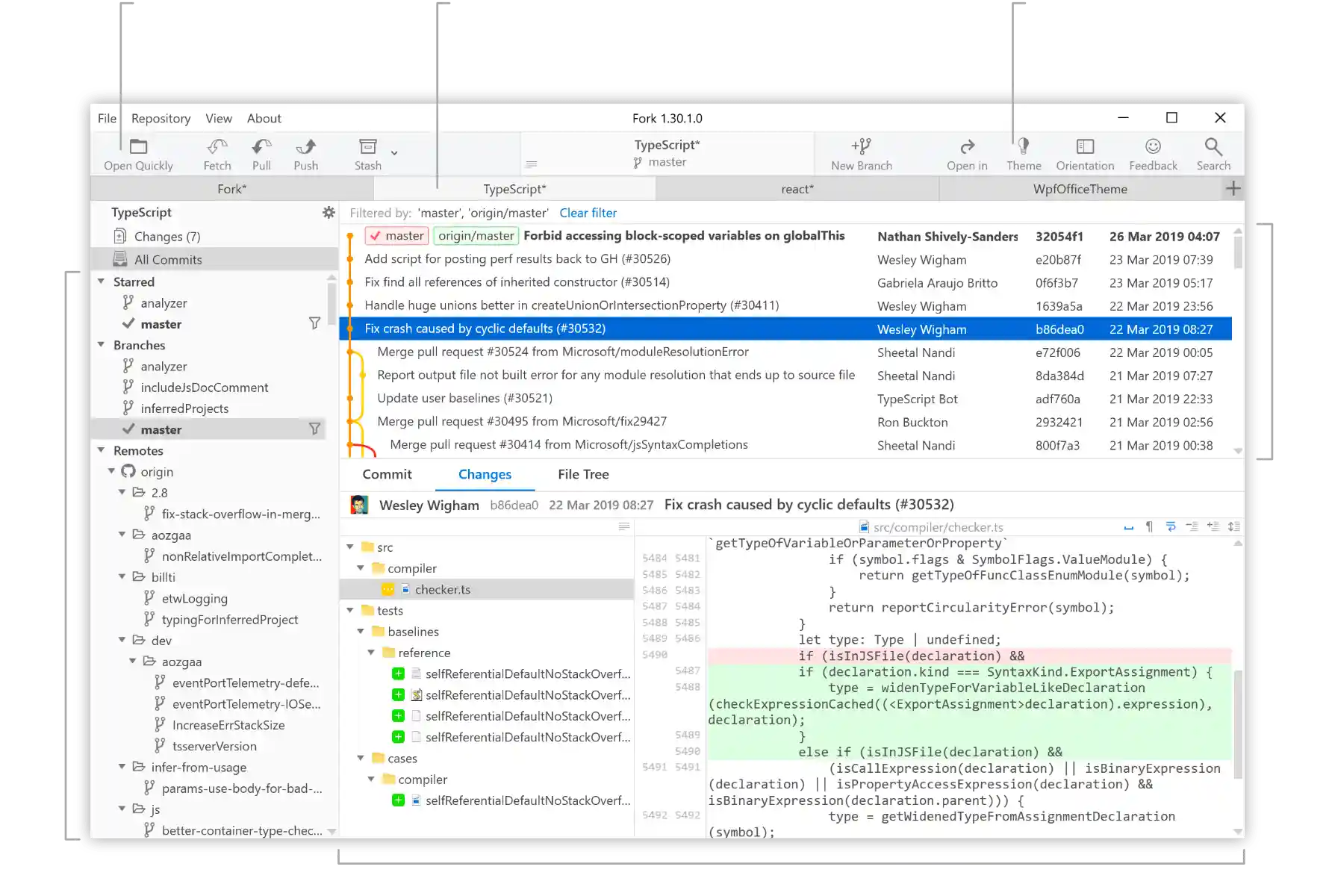Screen dimensions: 1329x896
Task: Toggle filter on starred master branch
Action: [314, 323]
